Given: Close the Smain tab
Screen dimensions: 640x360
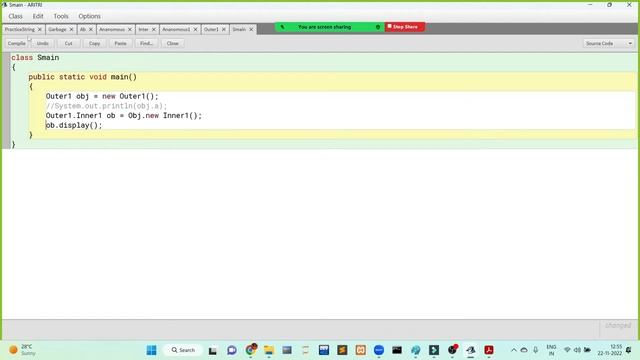Looking at the screenshot, I should click(x=251, y=29).
